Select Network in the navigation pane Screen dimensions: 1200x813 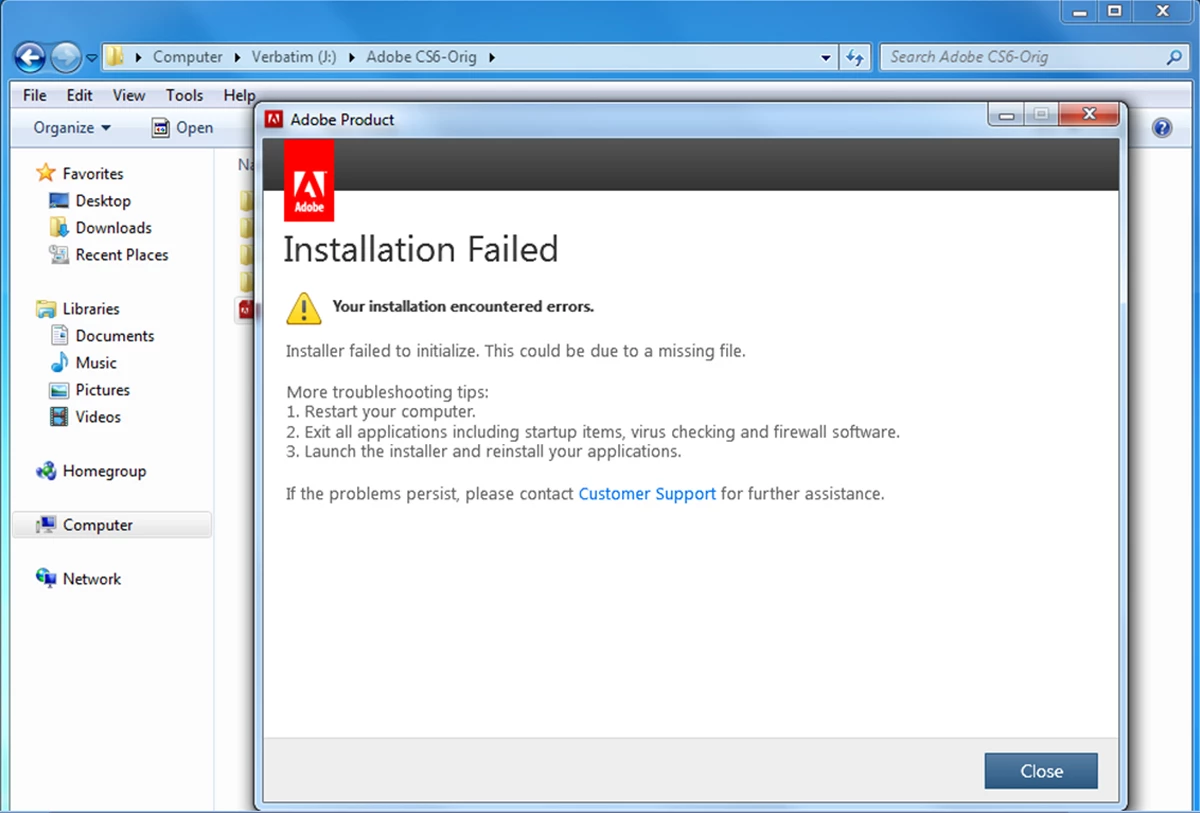(x=92, y=579)
